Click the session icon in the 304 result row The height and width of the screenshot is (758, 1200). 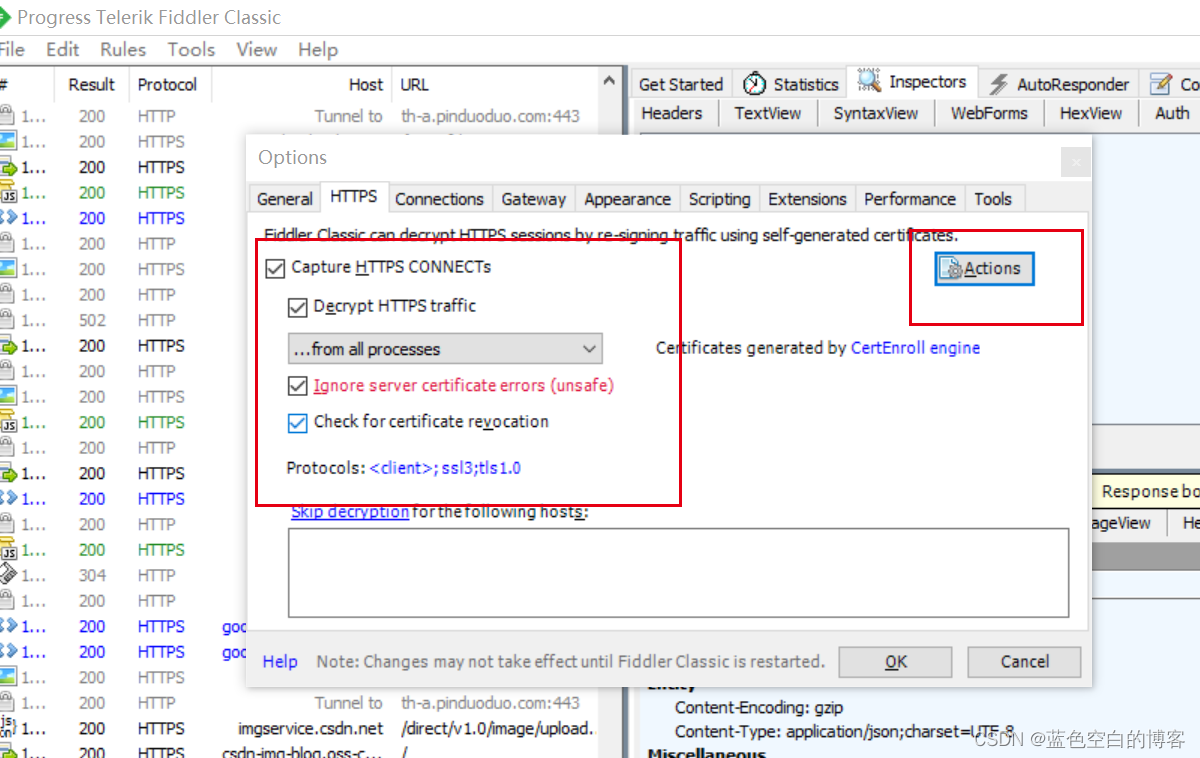[x=8, y=575]
